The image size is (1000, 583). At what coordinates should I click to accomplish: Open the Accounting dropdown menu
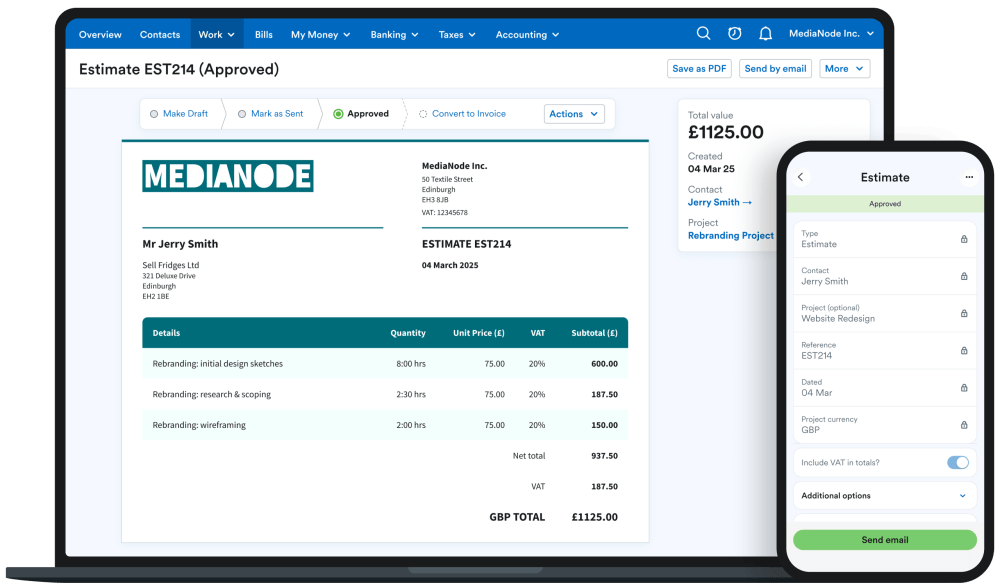tap(527, 34)
